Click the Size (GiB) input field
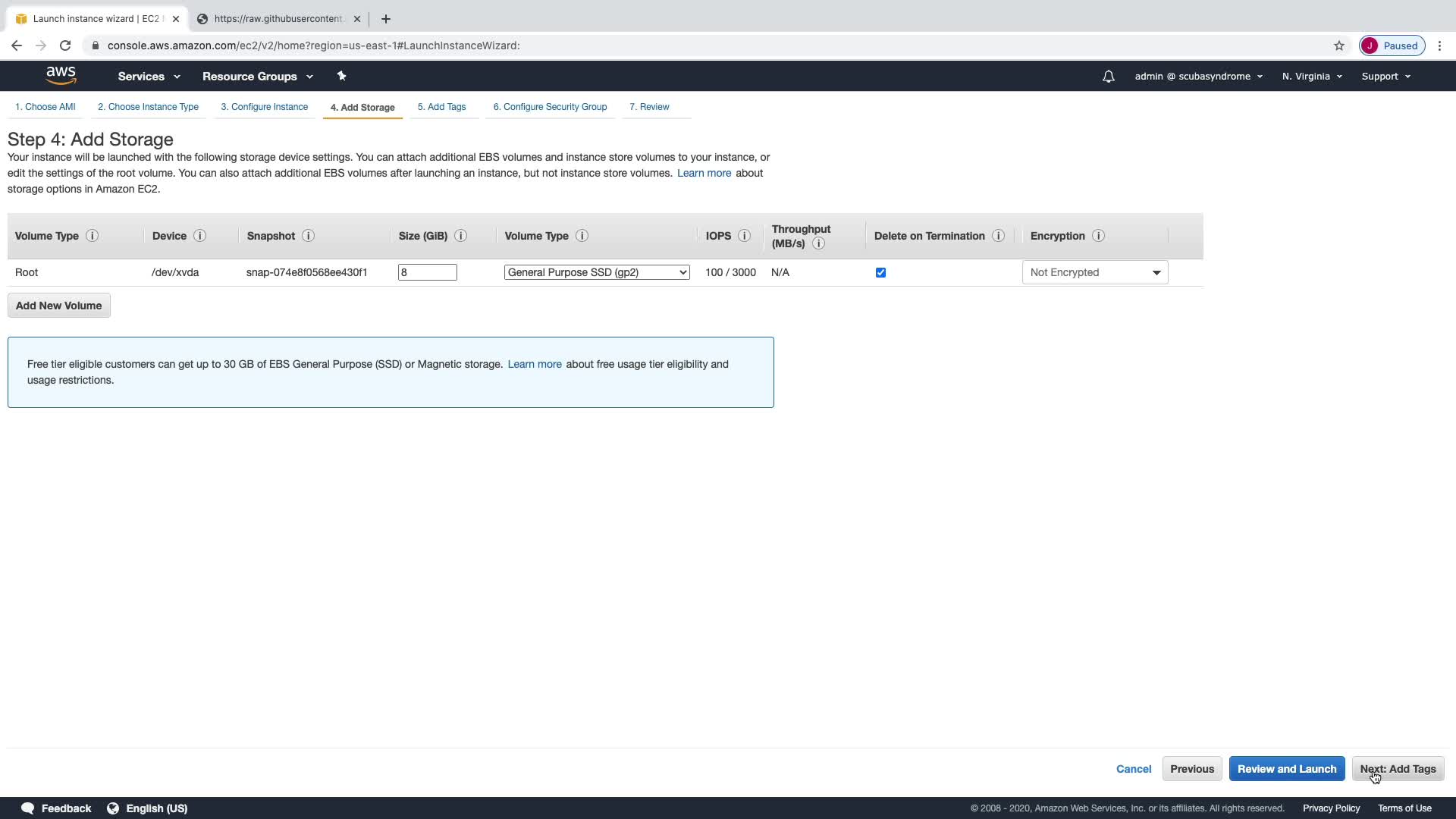The height and width of the screenshot is (819, 1456). [x=427, y=272]
